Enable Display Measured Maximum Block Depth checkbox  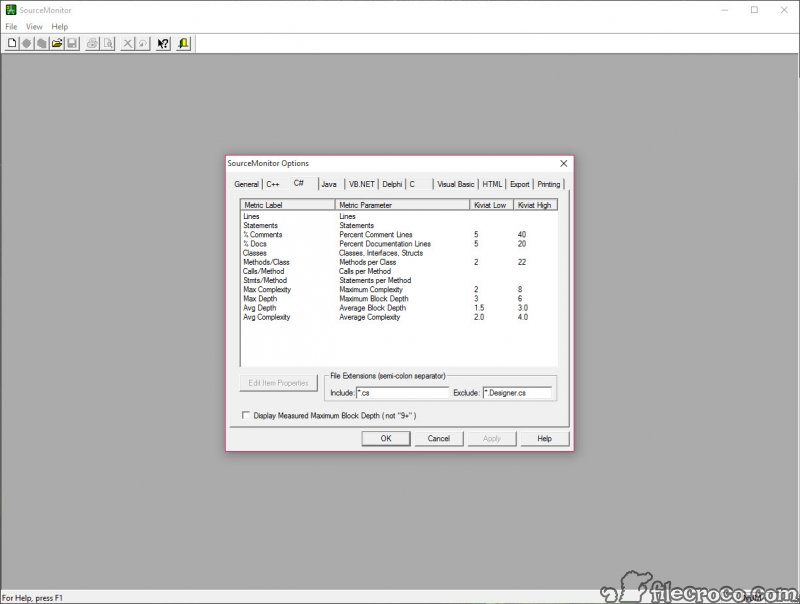[245, 415]
